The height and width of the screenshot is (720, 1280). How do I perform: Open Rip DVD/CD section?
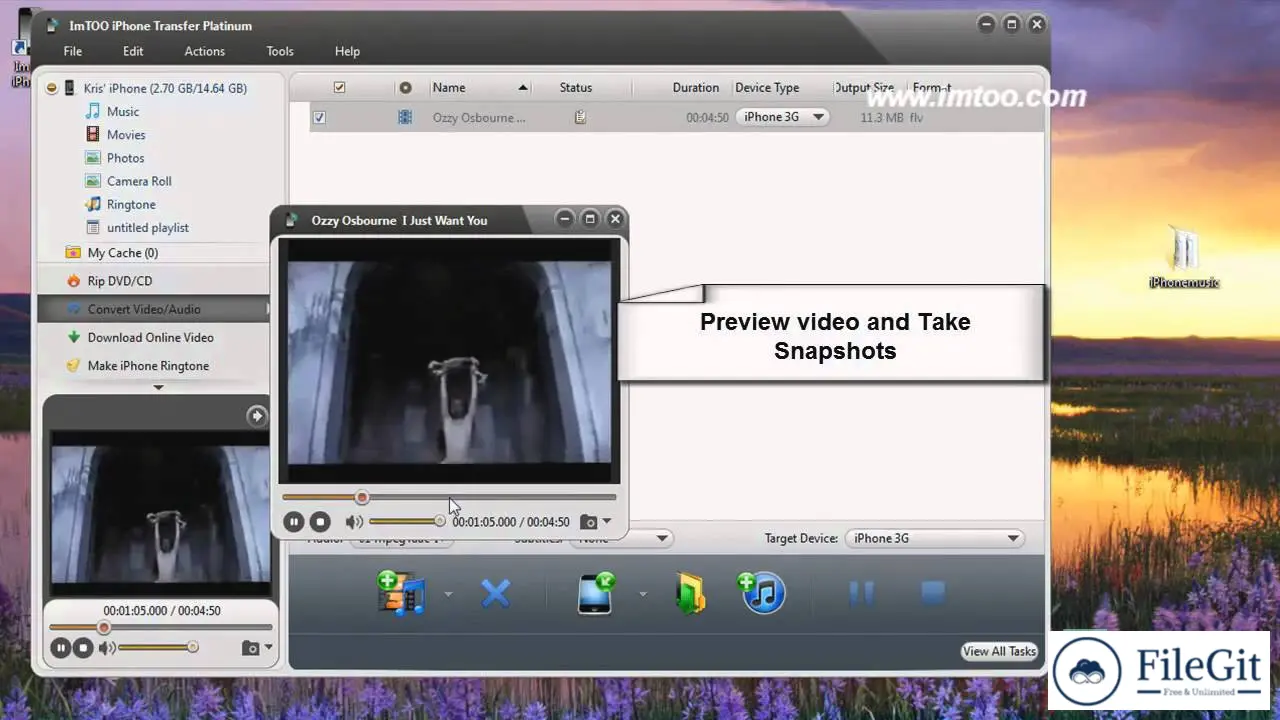click(x=120, y=281)
